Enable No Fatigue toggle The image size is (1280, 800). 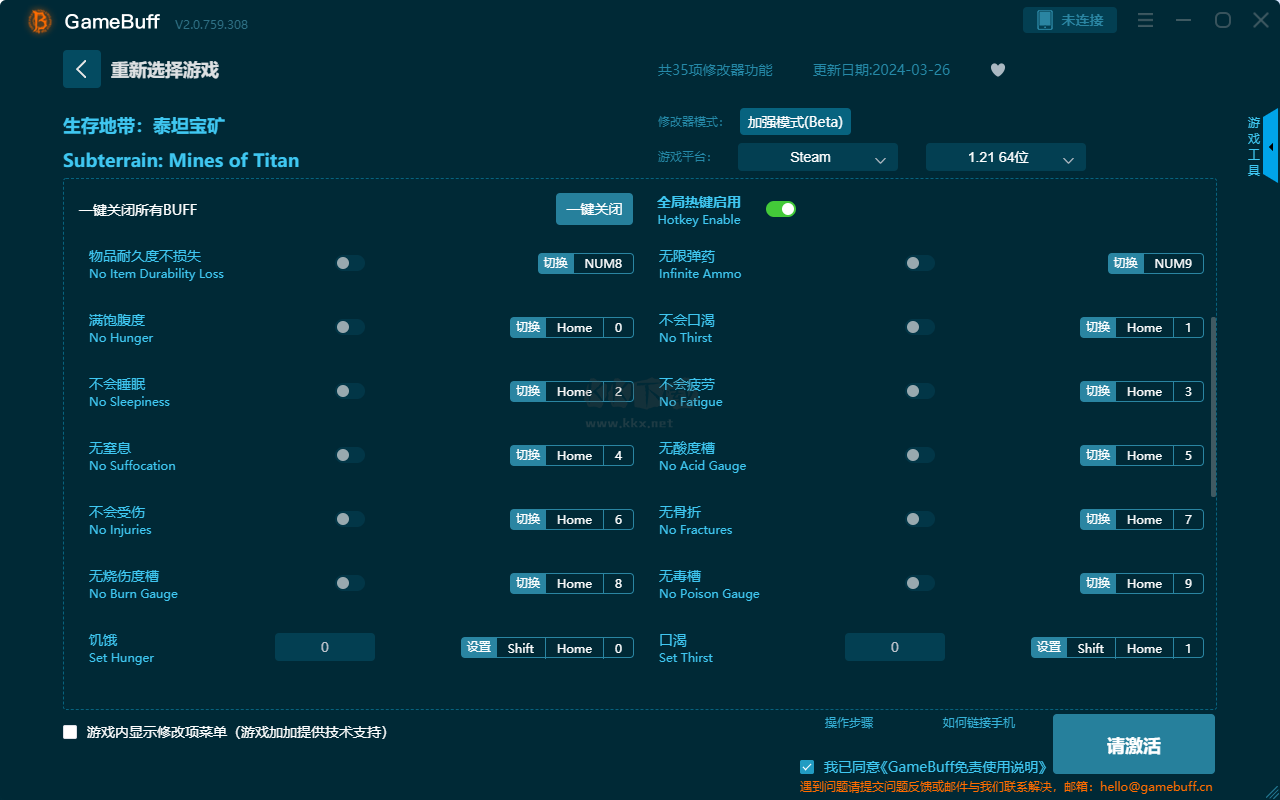click(919, 391)
